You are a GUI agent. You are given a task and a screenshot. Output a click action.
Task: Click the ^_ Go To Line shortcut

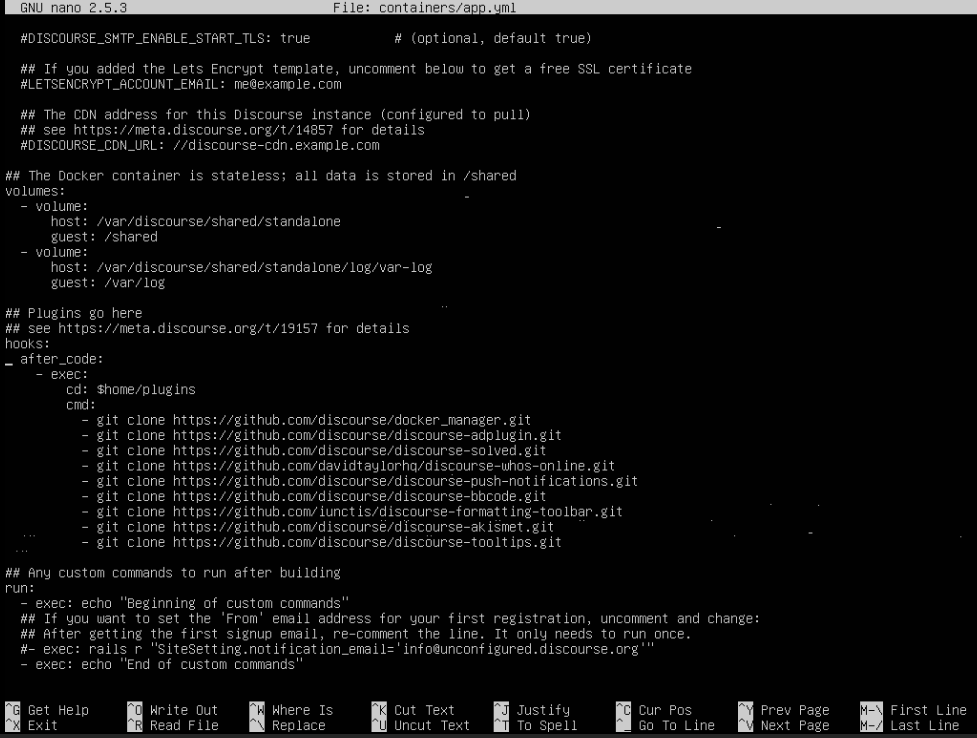(x=665, y=726)
